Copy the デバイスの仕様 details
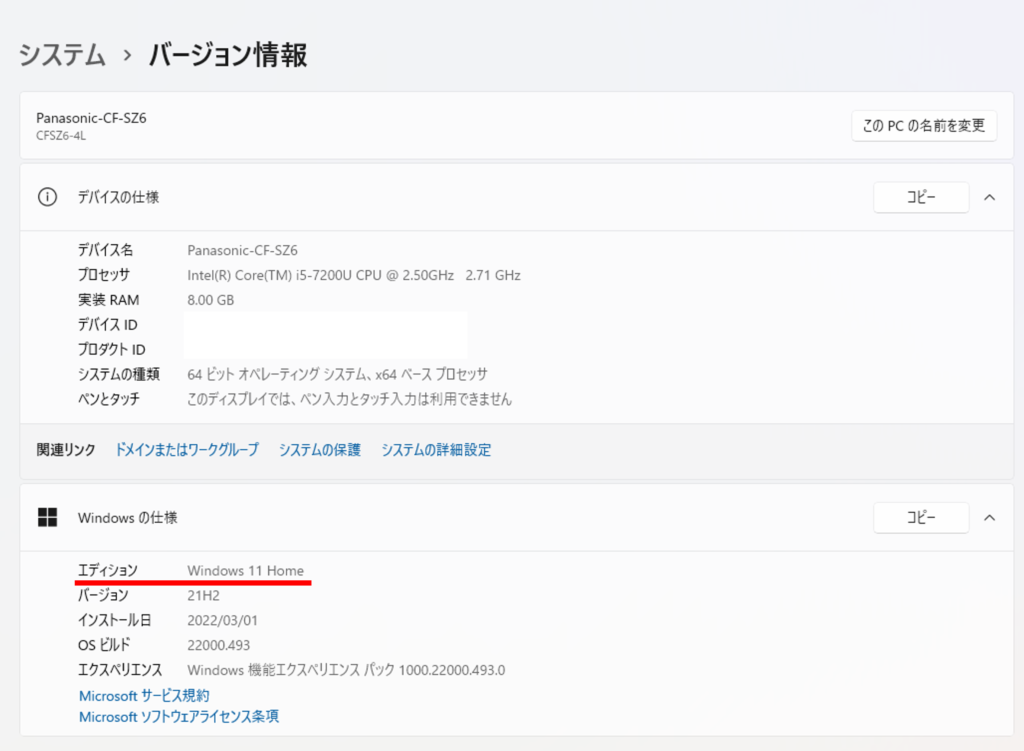 coord(921,197)
